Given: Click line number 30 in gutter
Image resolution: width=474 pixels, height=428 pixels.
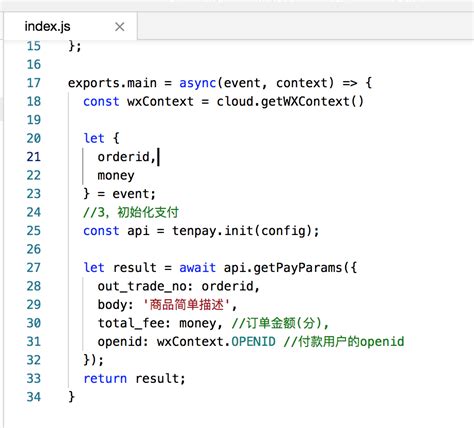Looking at the screenshot, I should tap(34, 323).
